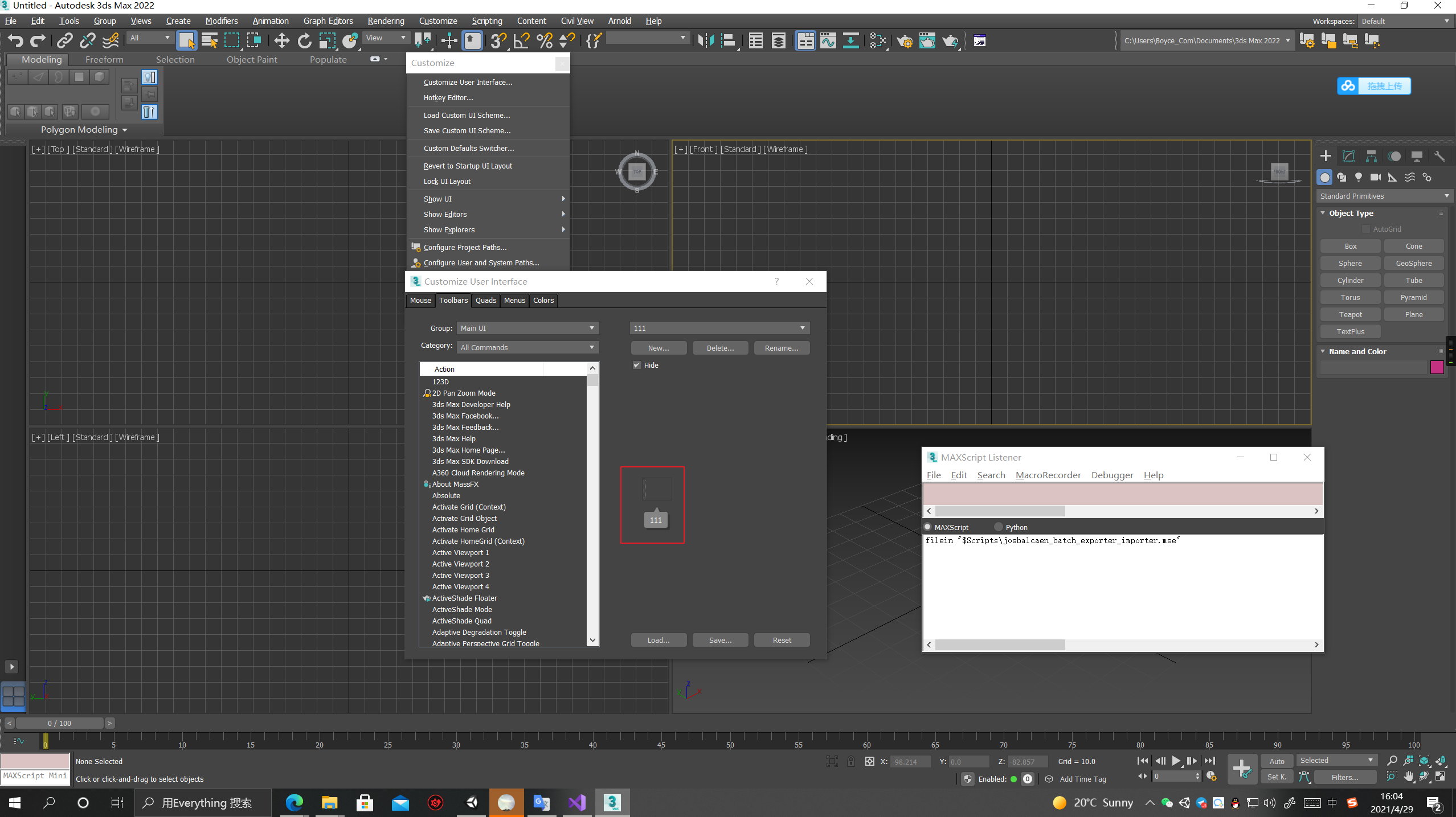Image resolution: width=1456 pixels, height=817 pixels.
Task: Switch to the Quads tab
Action: coord(486,300)
